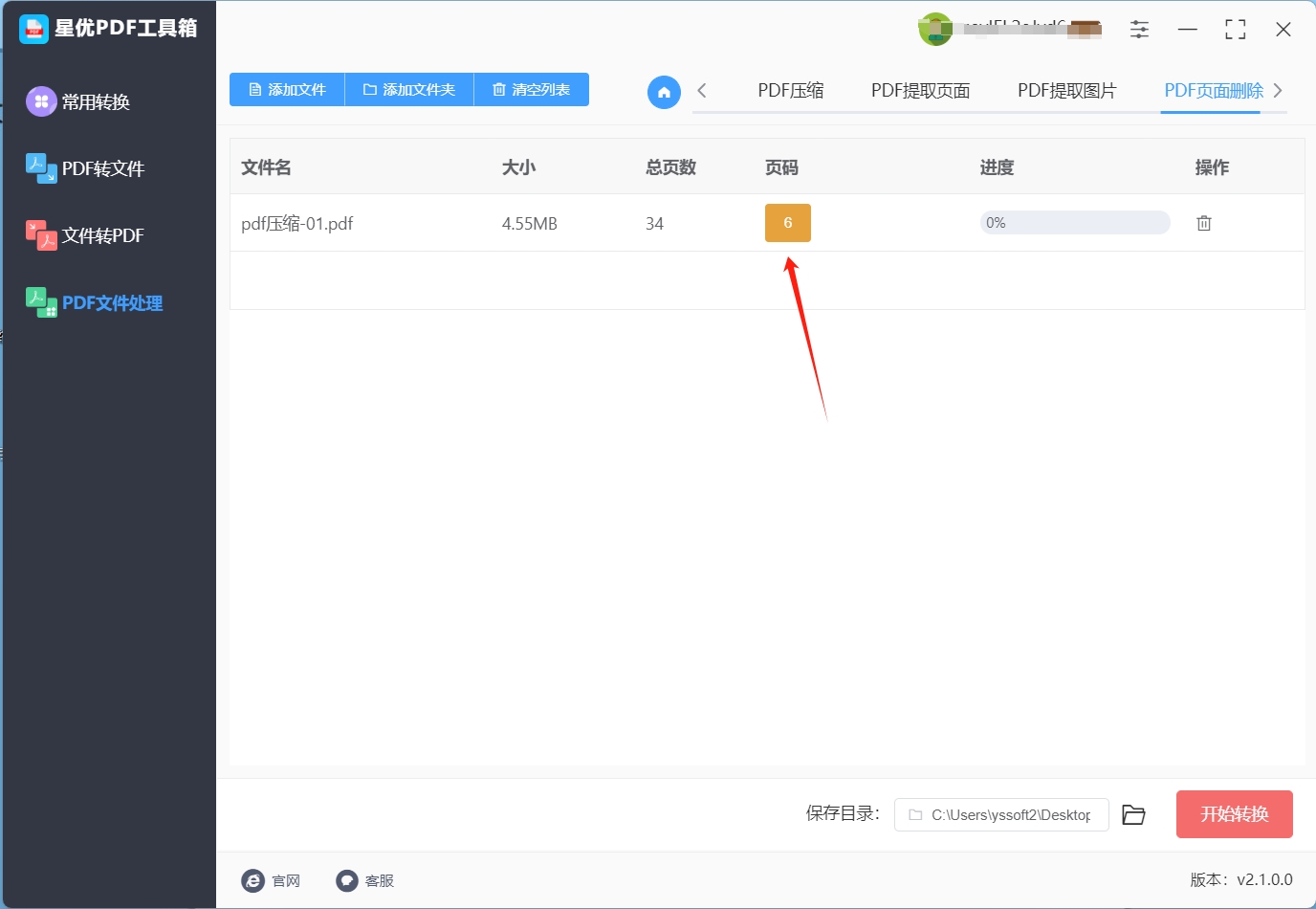
Task: Delete pdf压缩-01.pdf with the trash icon
Action: (x=1204, y=223)
